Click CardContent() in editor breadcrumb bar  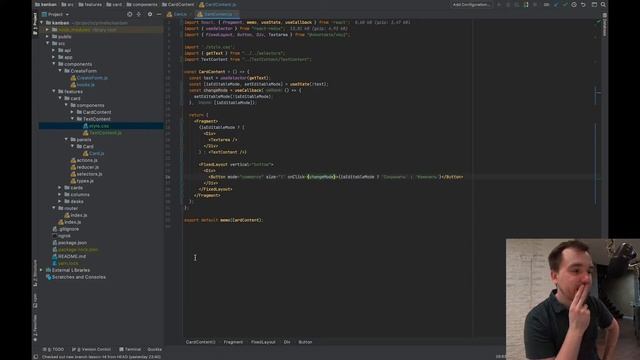tap(200, 342)
